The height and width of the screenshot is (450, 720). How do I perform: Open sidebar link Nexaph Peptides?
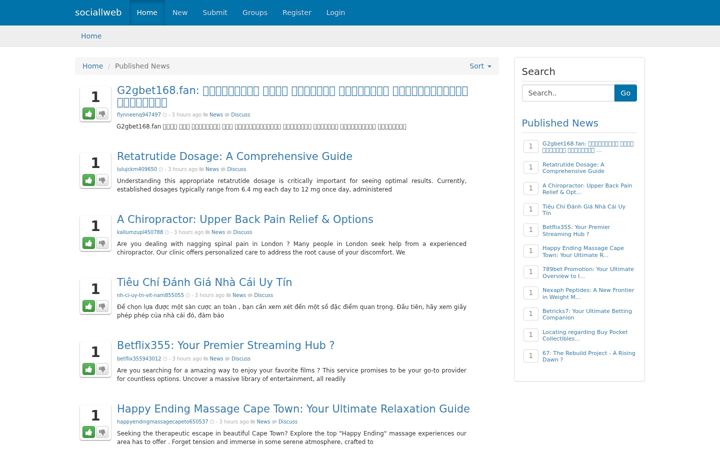(x=588, y=293)
